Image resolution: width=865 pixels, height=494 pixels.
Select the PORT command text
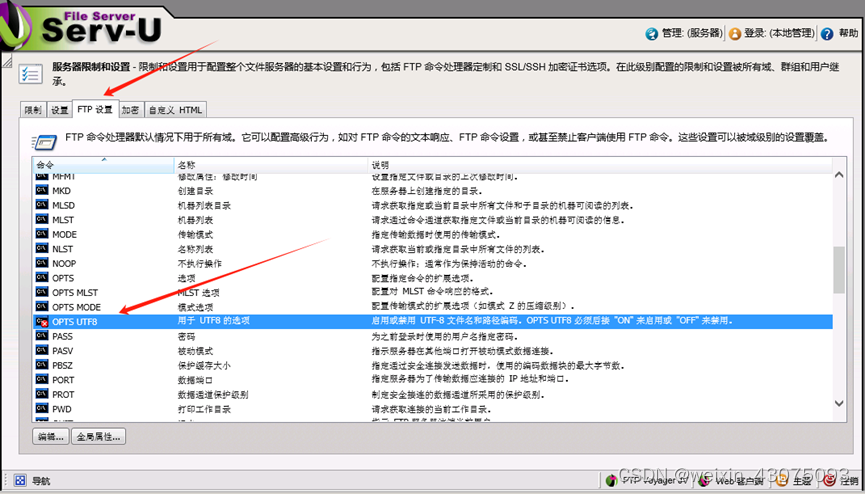pos(63,380)
